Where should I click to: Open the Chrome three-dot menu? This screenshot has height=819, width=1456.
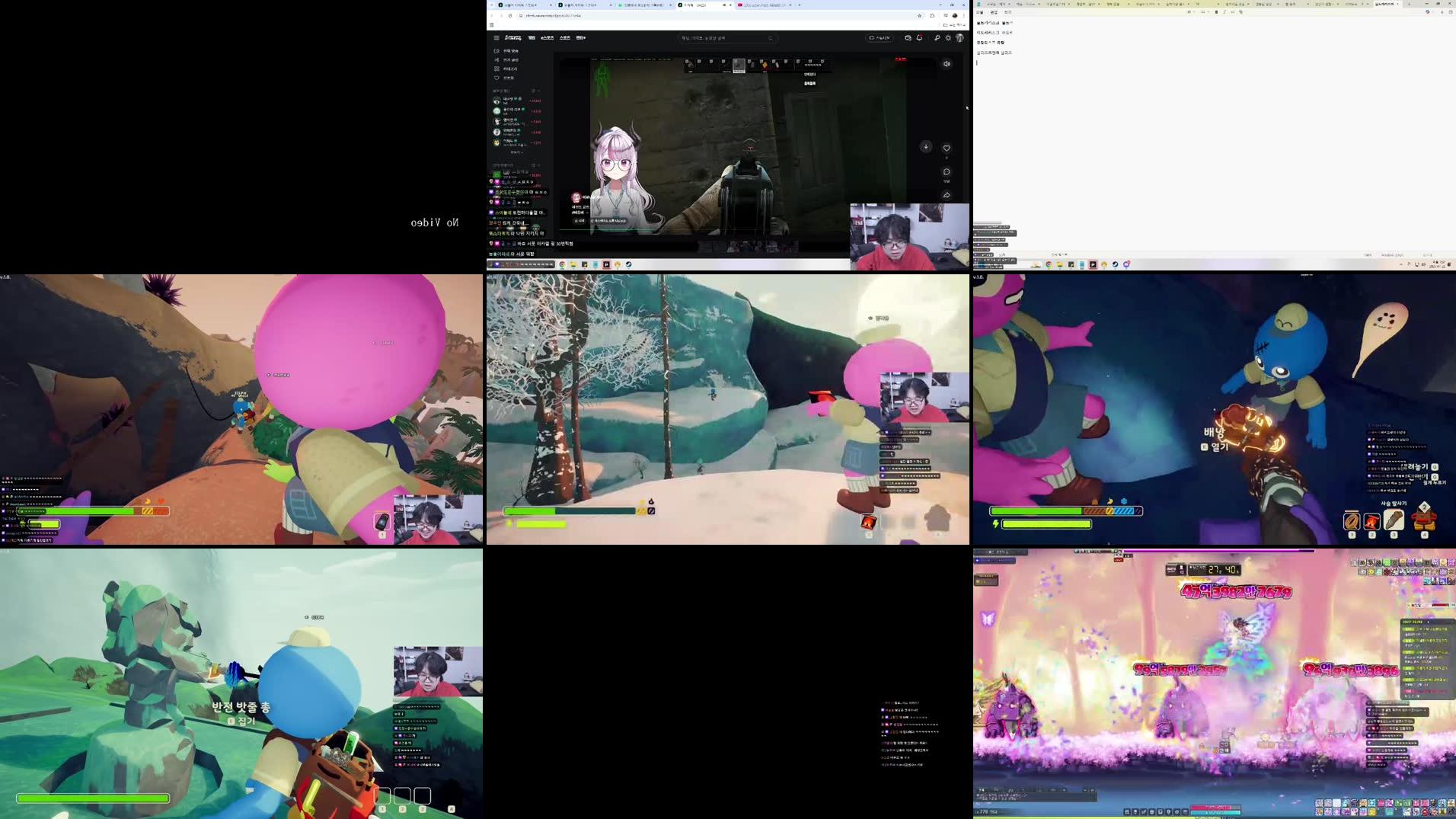[x=964, y=15]
